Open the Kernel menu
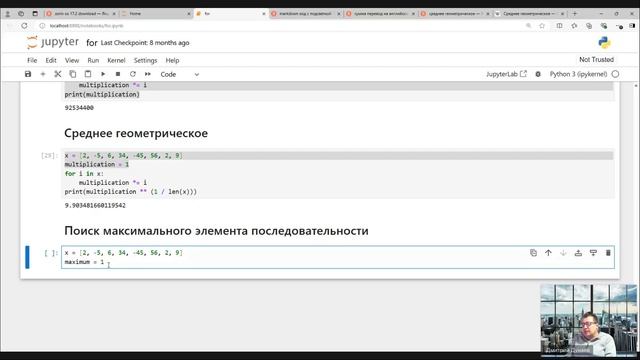Viewport: 640px width, 360px height. tap(116, 60)
